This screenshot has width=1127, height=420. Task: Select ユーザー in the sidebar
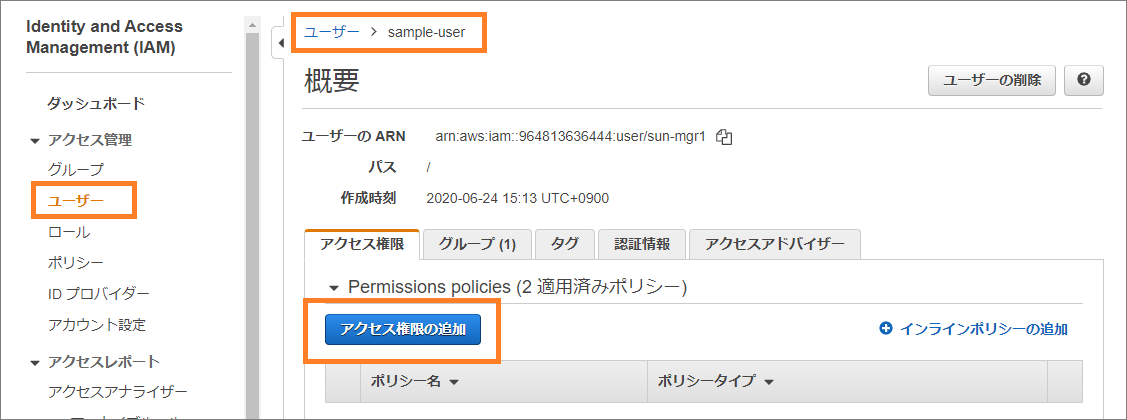[75, 201]
